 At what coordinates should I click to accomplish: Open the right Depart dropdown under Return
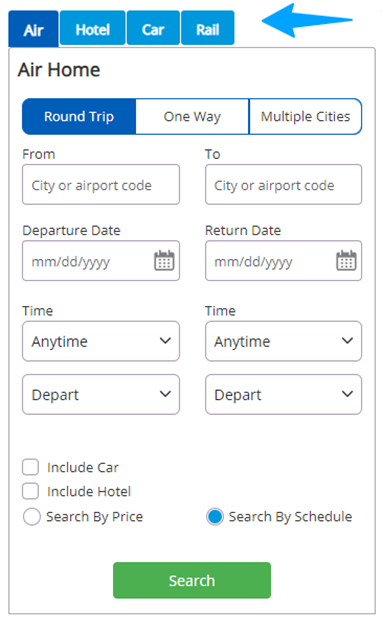pos(283,394)
